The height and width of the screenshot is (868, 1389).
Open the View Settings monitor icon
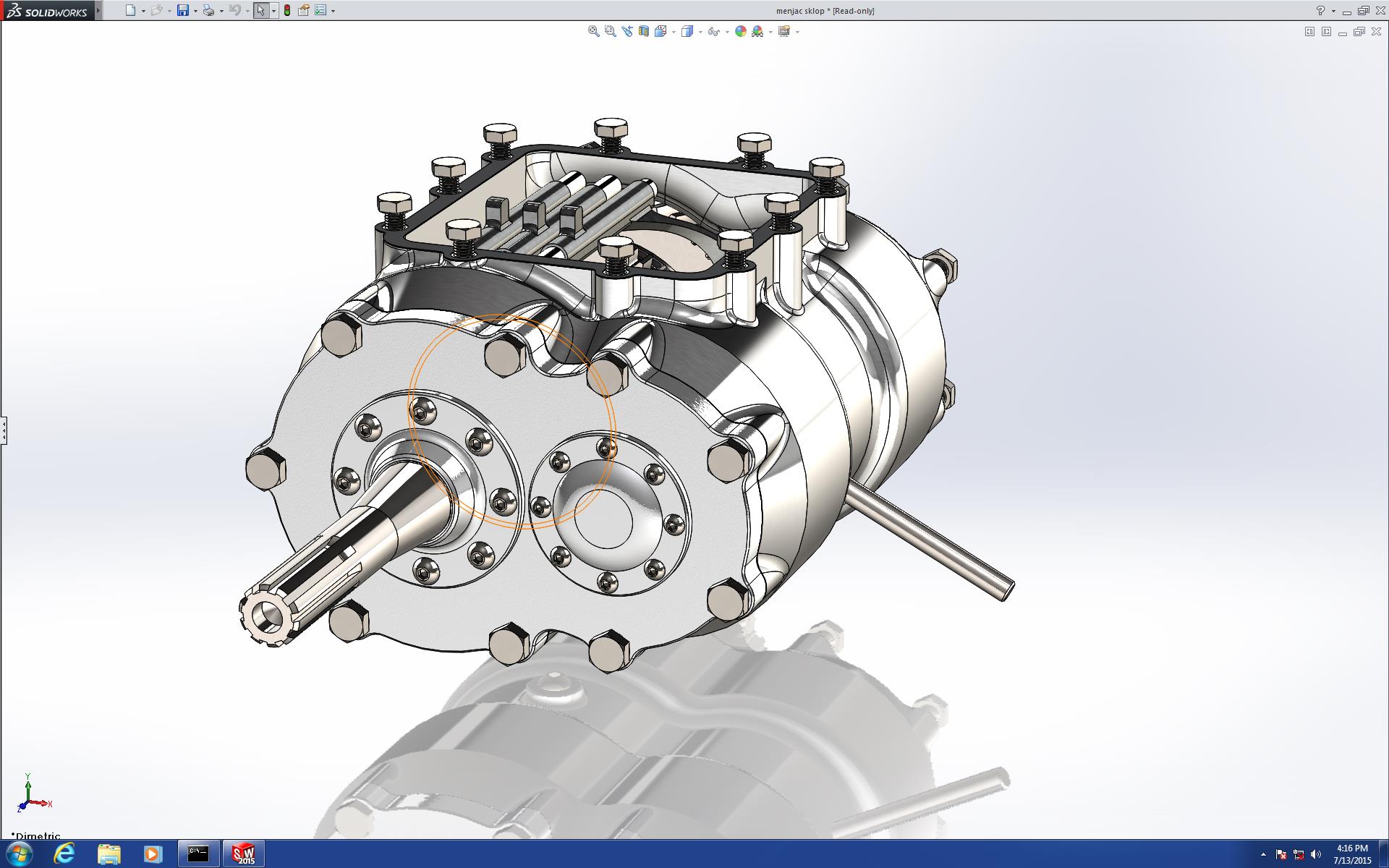point(784,31)
